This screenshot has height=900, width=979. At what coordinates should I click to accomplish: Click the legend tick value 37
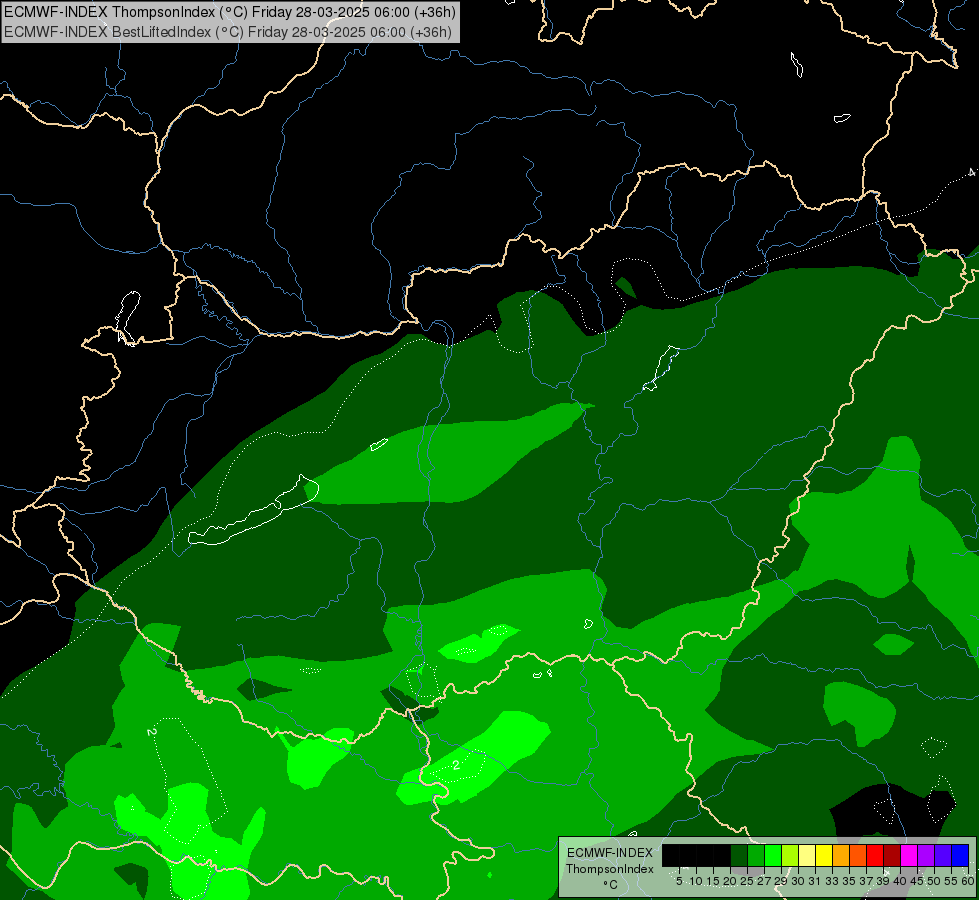coord(866,881)
